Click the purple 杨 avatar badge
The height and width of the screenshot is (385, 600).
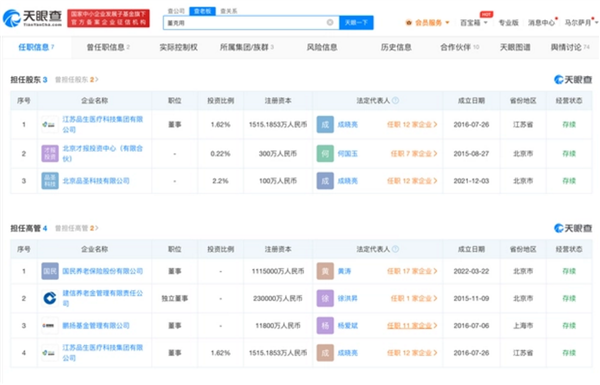tap(325, 326)
